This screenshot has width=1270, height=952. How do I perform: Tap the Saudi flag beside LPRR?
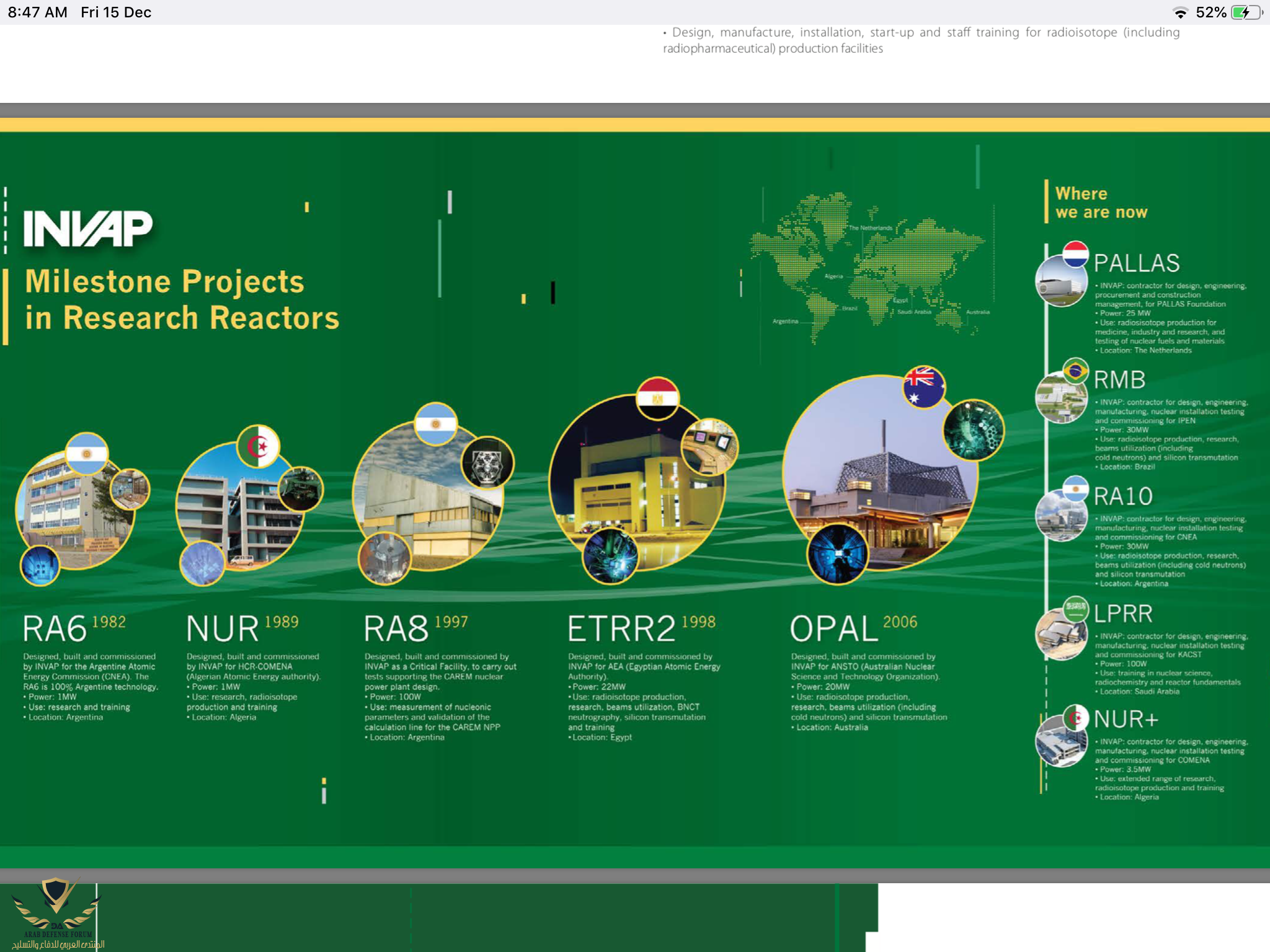pyautogui.click(x=1075, y=609)
